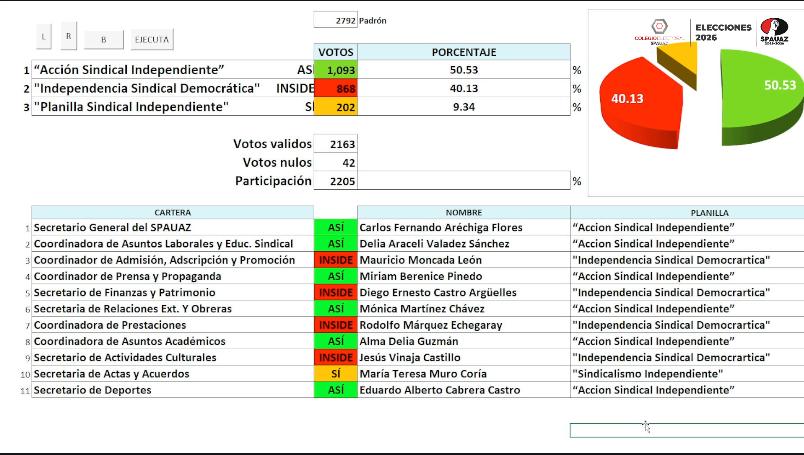Select the yellow 202 votes cell
804x455 pixels.
click(335, 107)
